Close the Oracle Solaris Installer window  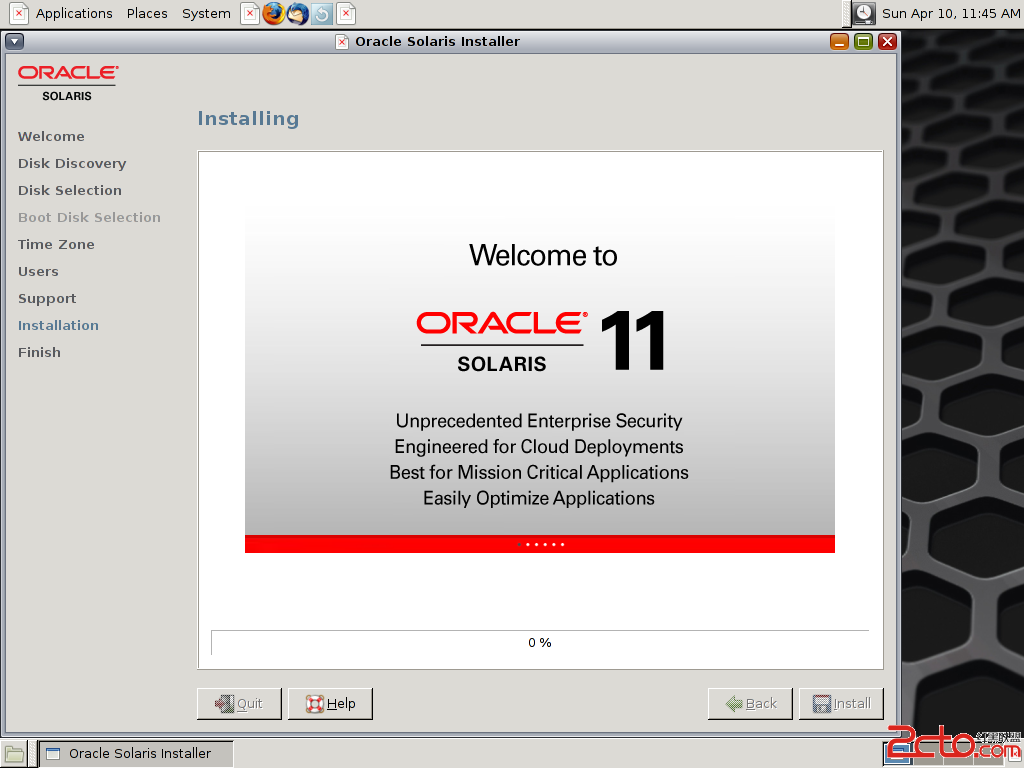pyautogui.click(x=887, y=42)
